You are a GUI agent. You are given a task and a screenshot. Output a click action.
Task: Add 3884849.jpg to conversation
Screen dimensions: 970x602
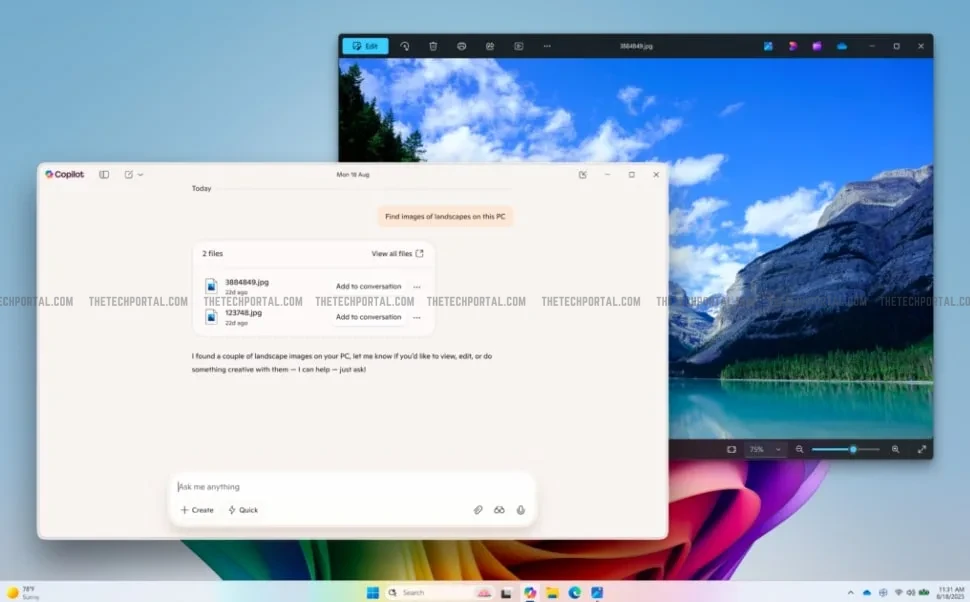368,286
